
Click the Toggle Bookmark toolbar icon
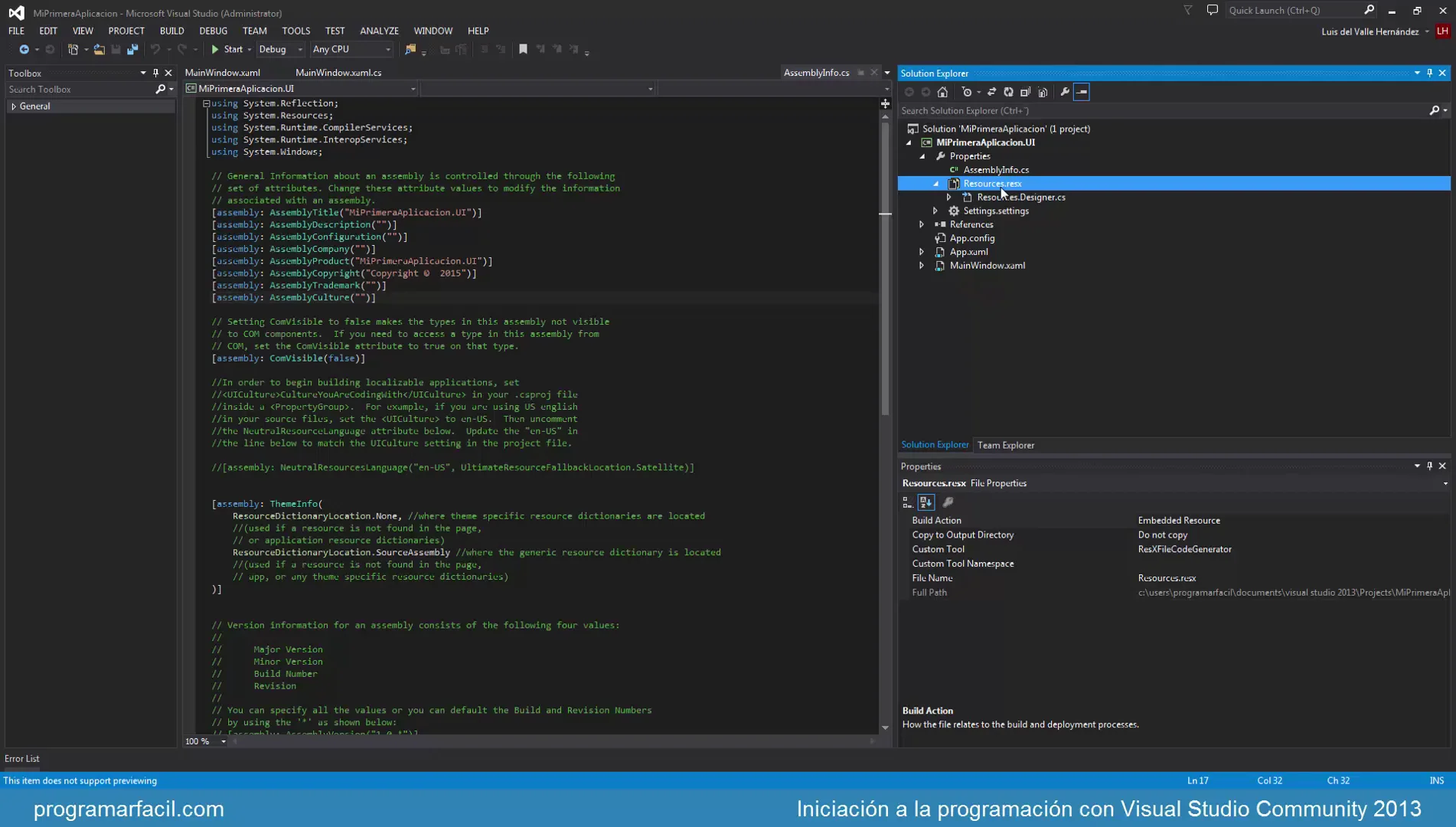coord(523,49)
